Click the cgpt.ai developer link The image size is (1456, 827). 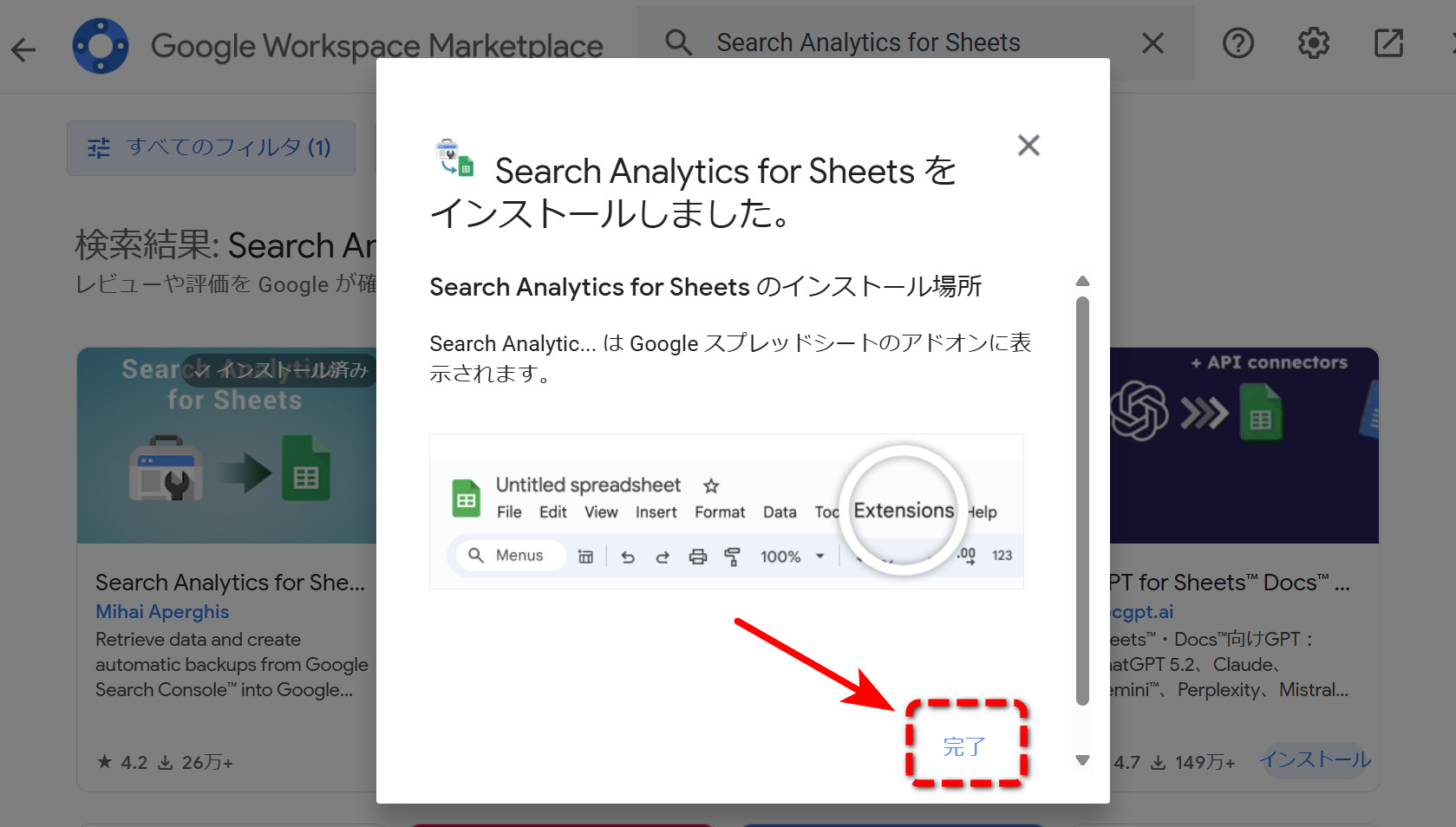pos(1142,612)
